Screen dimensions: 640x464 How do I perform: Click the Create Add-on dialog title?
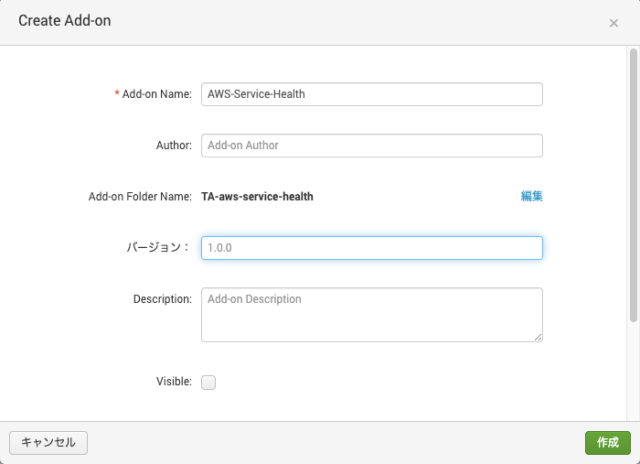coord(64,21)
